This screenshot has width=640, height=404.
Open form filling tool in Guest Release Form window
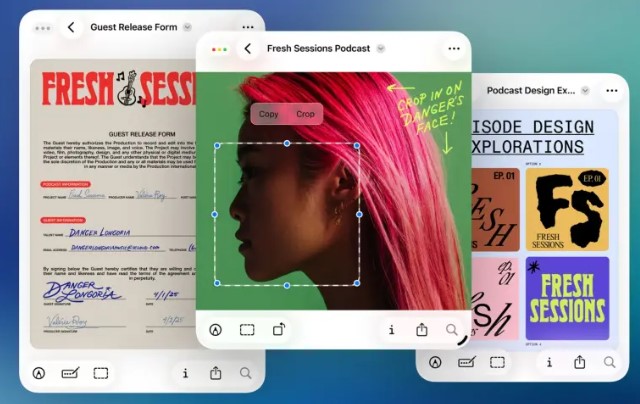(x=70, y=373)
